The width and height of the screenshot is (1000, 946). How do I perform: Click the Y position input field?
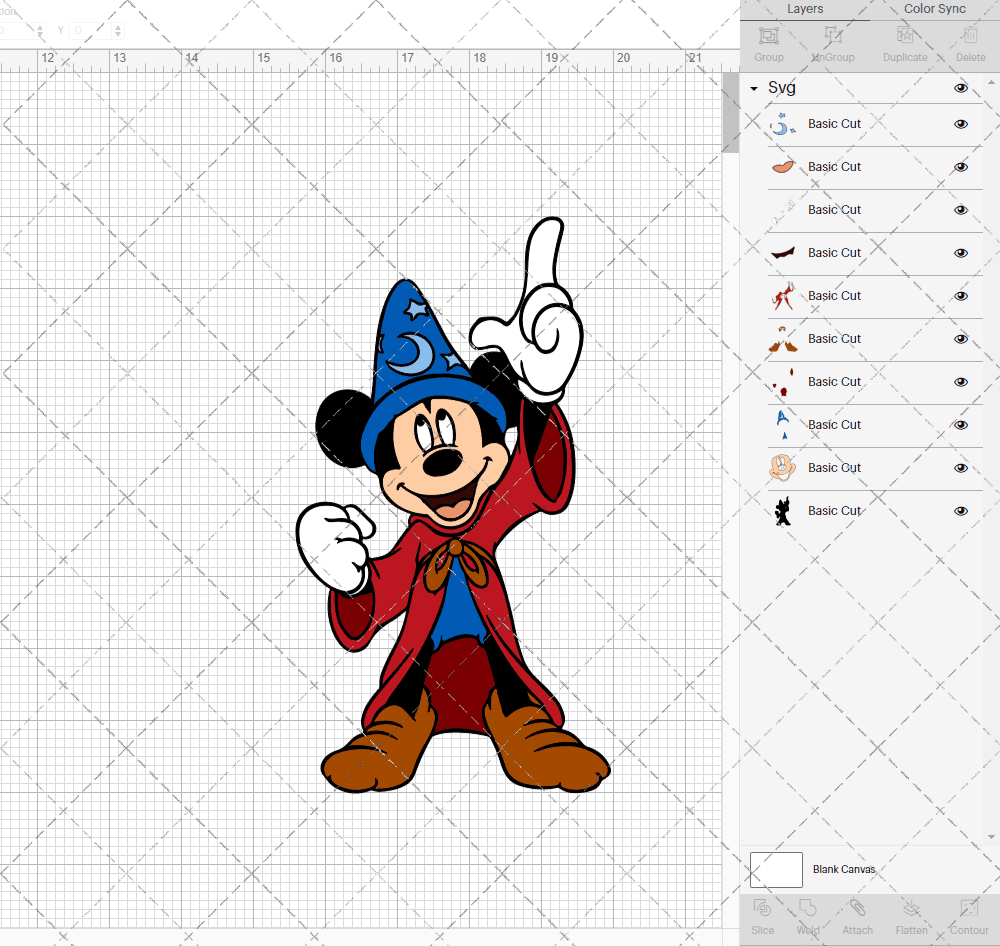pyautogui.click(x=90, y=30)
